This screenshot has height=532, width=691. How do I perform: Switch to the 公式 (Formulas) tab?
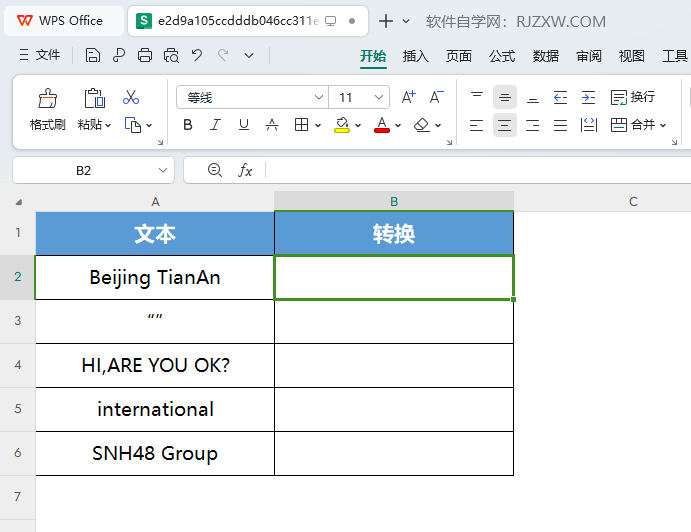point(502,56)
